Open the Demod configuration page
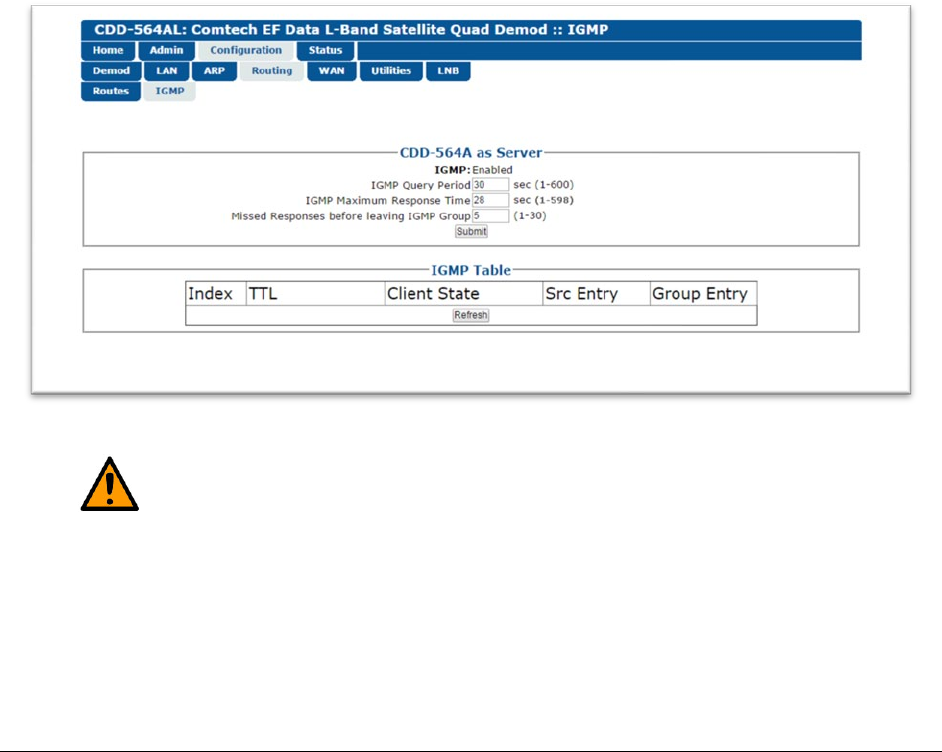 coord(111,71)
